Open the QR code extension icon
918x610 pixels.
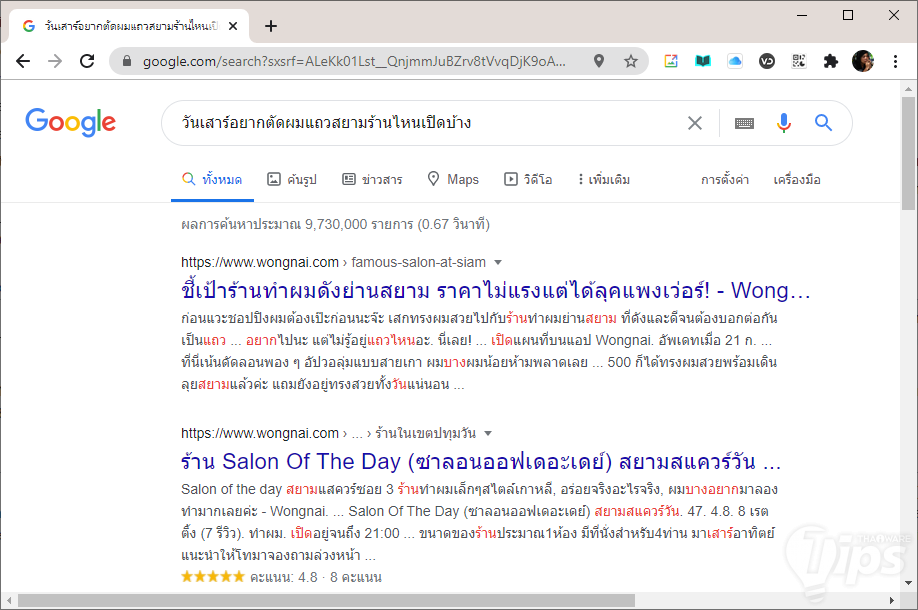click(799, 61)
